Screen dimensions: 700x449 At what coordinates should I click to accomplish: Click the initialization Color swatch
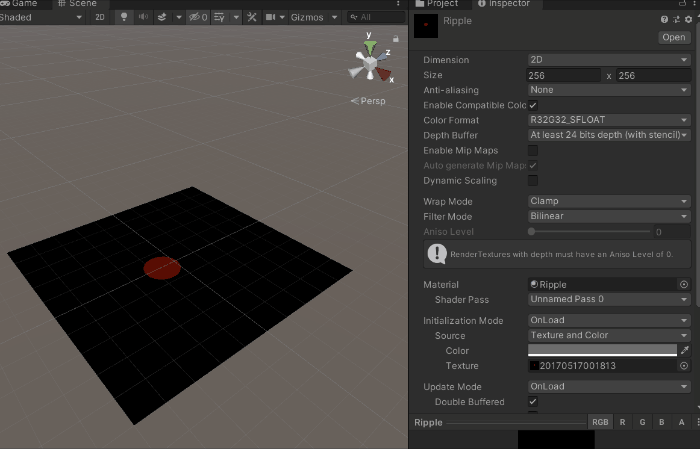602,350
